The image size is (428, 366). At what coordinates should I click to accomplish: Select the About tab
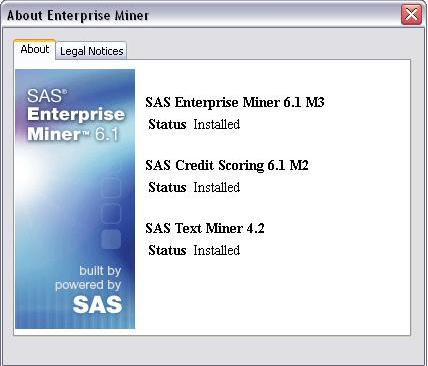tap(35, 49)
